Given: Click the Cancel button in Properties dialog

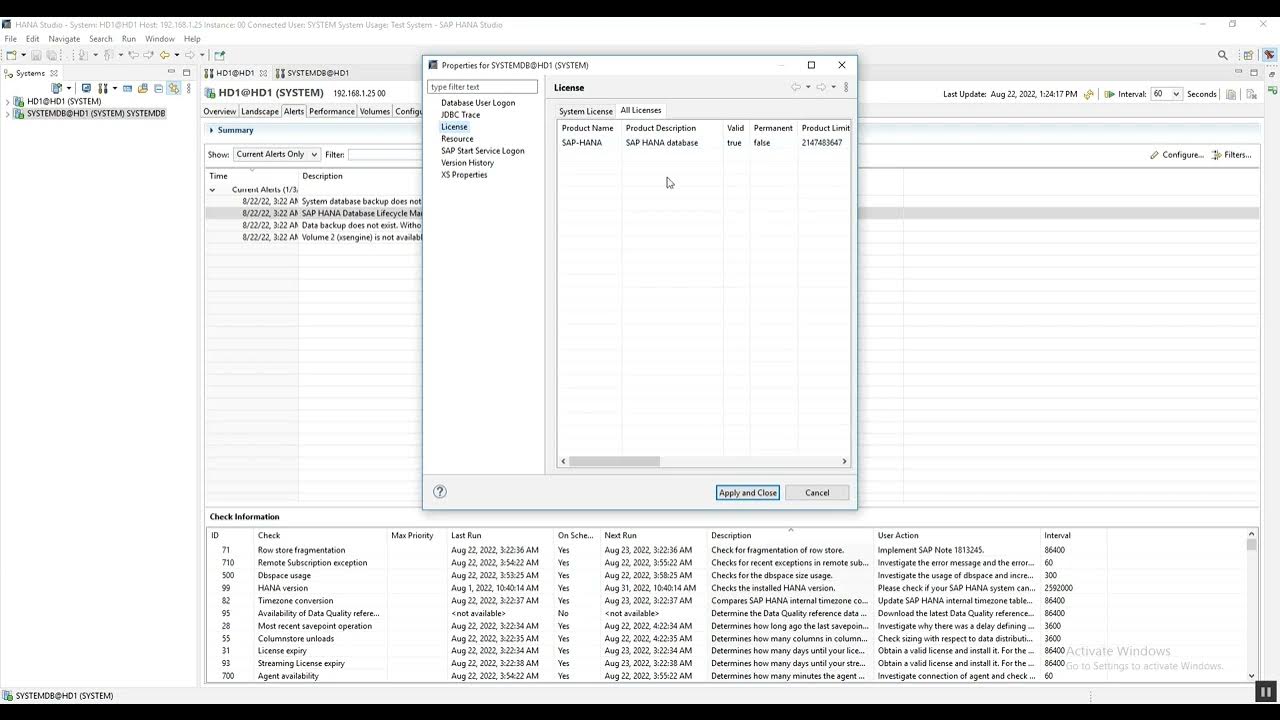Looking at the screenshot, I should pyautogui.click(x=817, y=492).
